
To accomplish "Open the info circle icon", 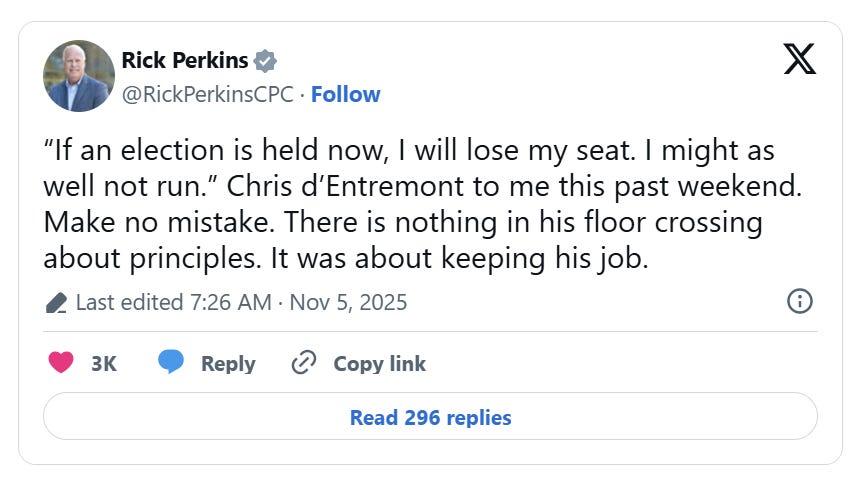I will (800, 301).
